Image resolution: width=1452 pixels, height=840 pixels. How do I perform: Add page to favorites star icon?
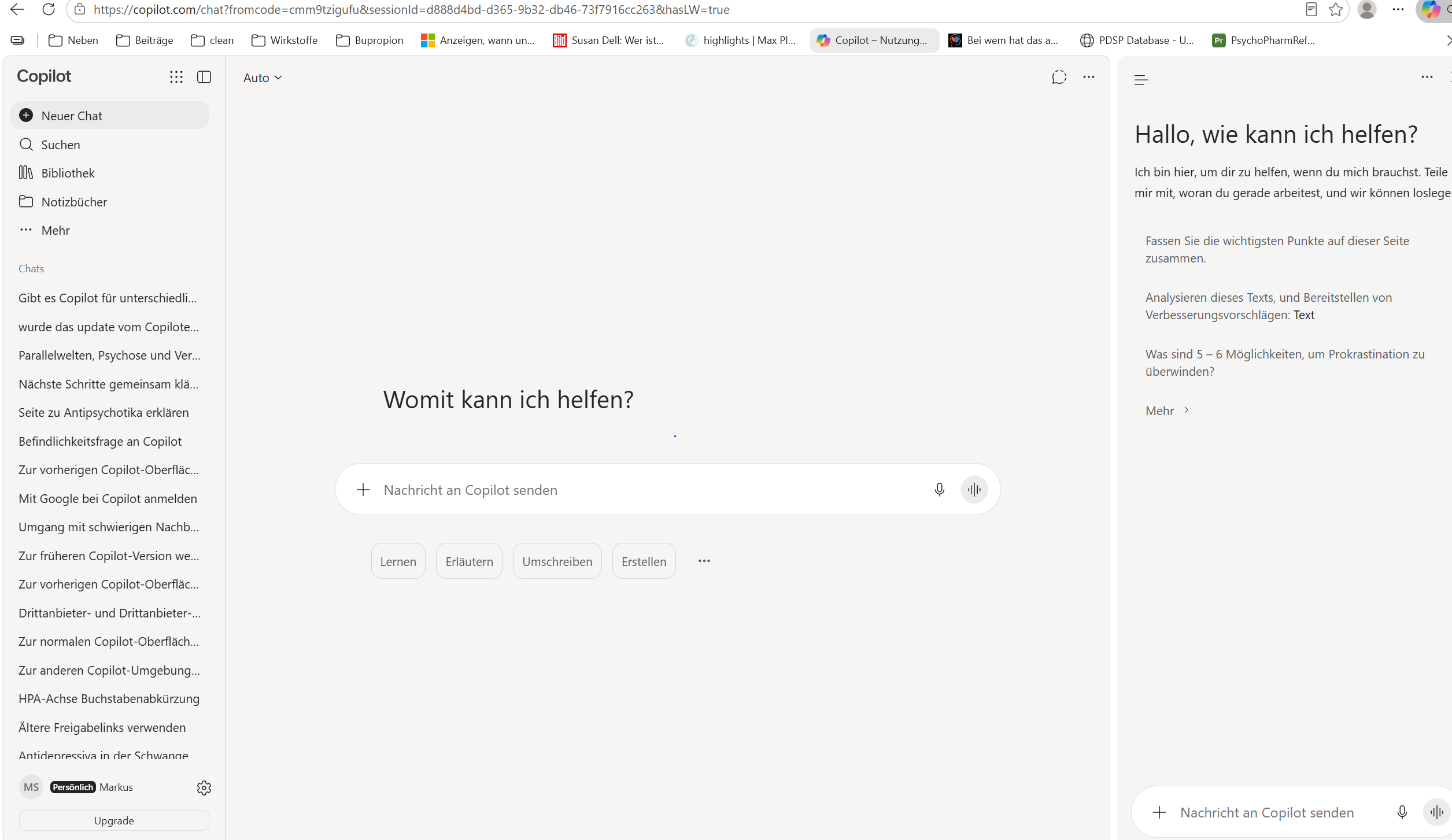click(x=1335, y=9)
